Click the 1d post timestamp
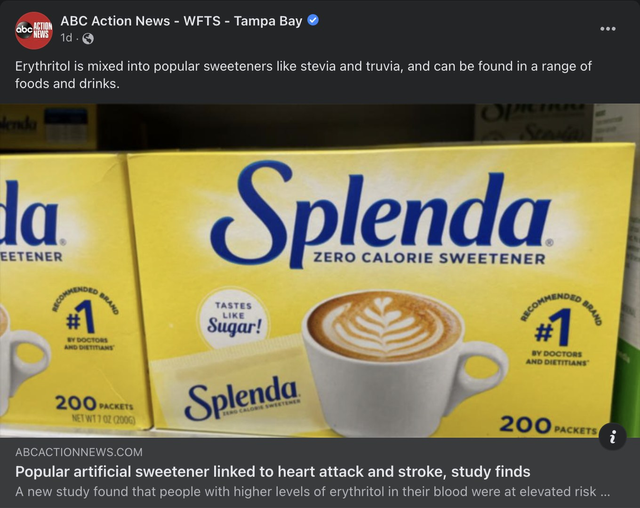This screenshot has width=640, height=508. pyautogui.click(x=66, y=38)
